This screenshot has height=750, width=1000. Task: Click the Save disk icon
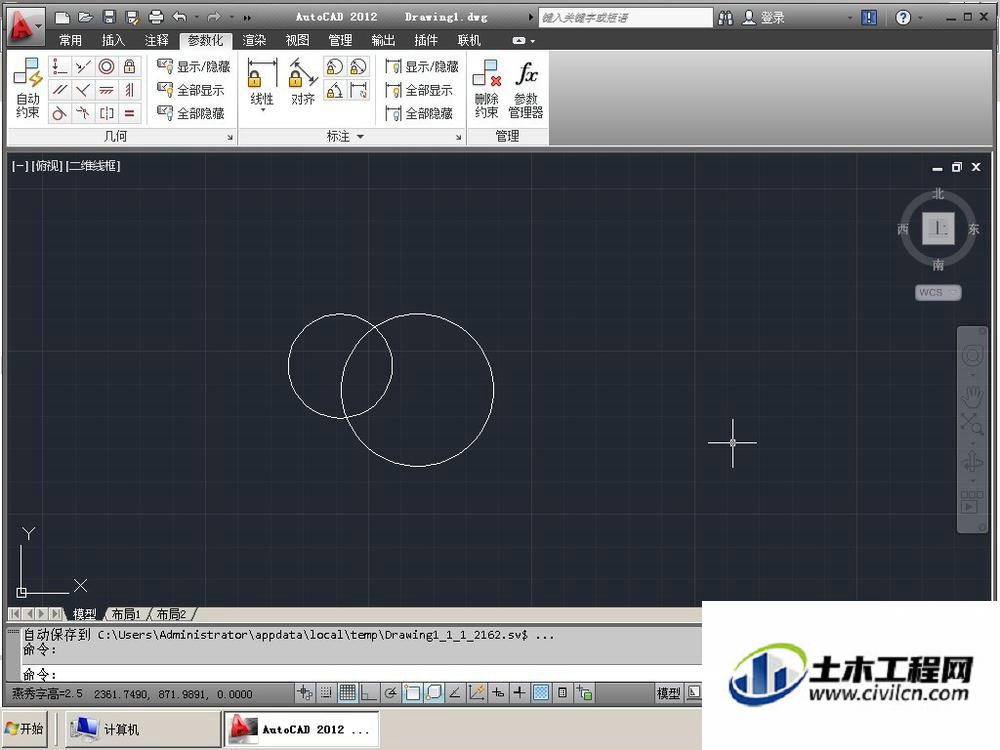[x=109, y=17]
